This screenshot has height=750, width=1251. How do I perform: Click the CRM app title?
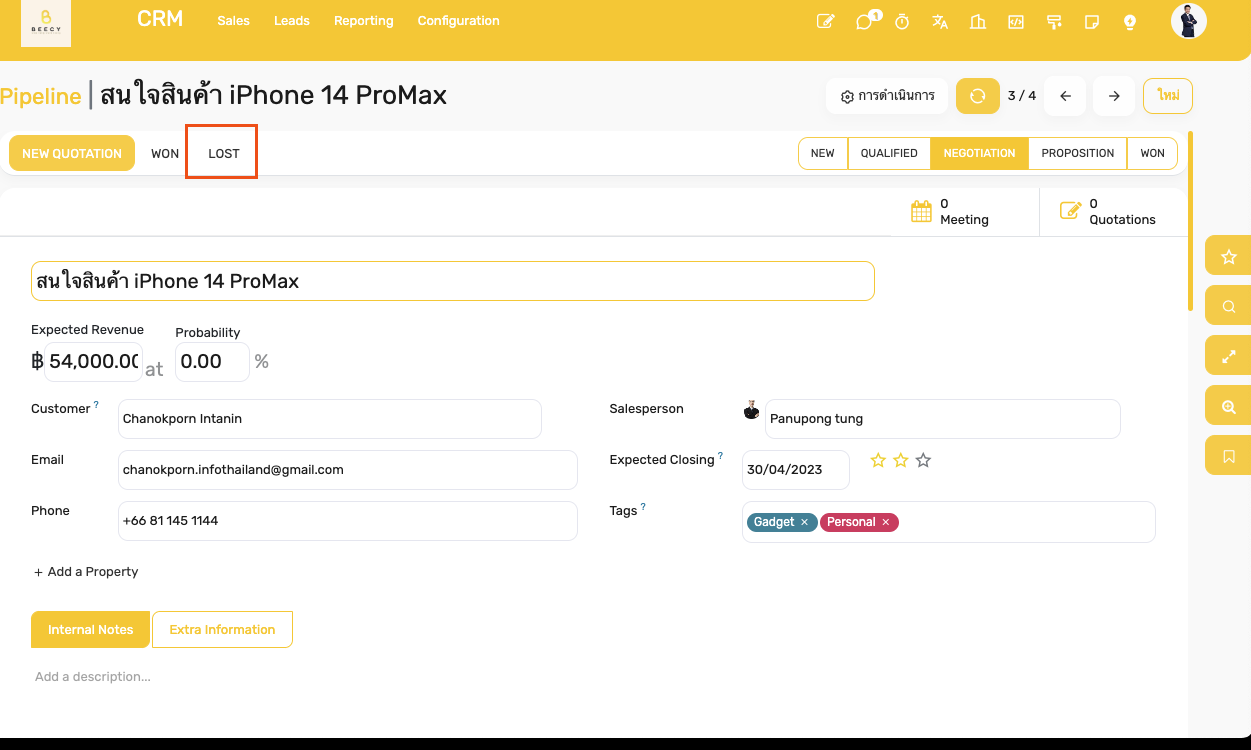160,19
